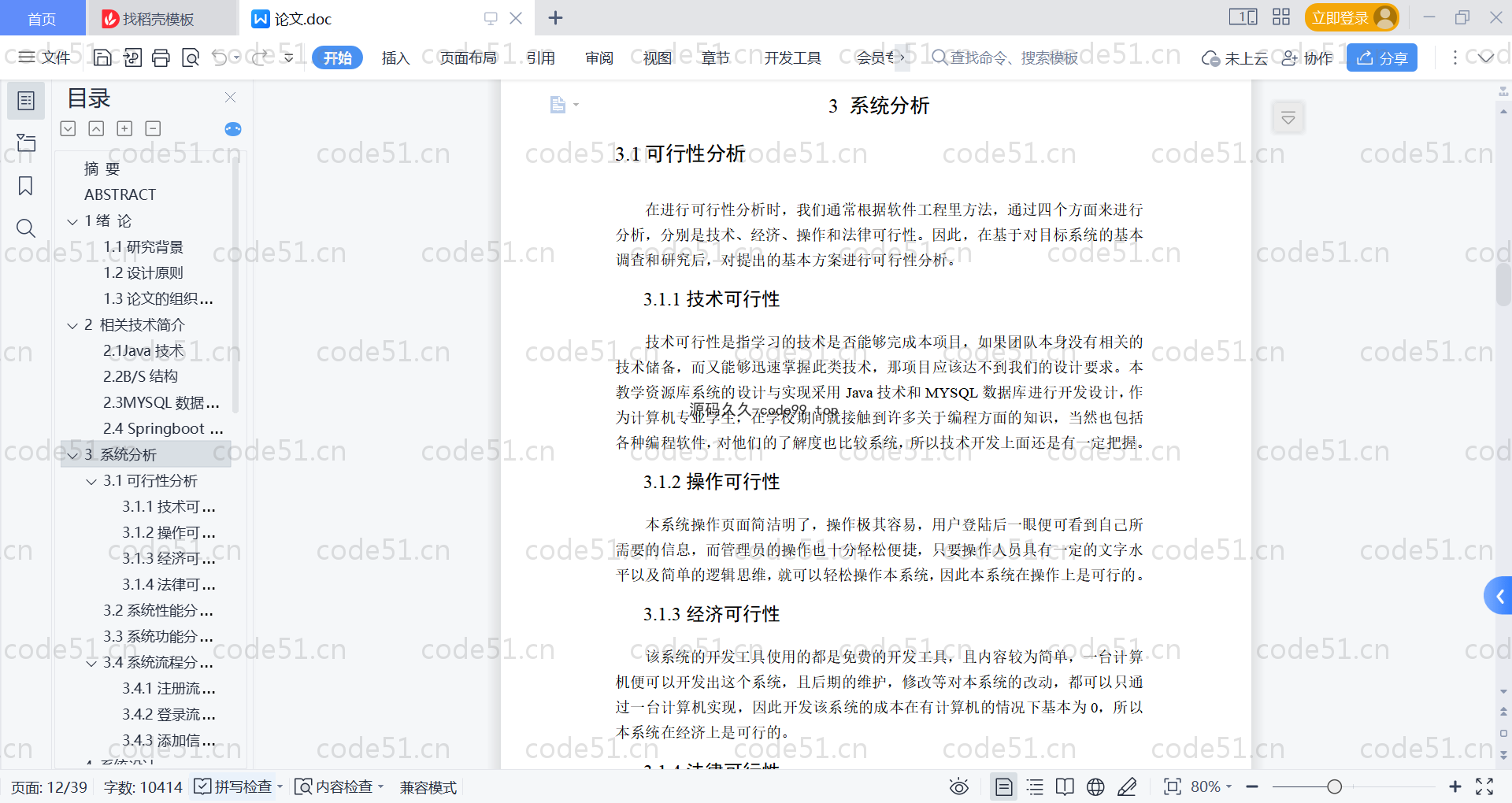
Task: Click the Print Preview icon
Action: [x=191, y=57]
